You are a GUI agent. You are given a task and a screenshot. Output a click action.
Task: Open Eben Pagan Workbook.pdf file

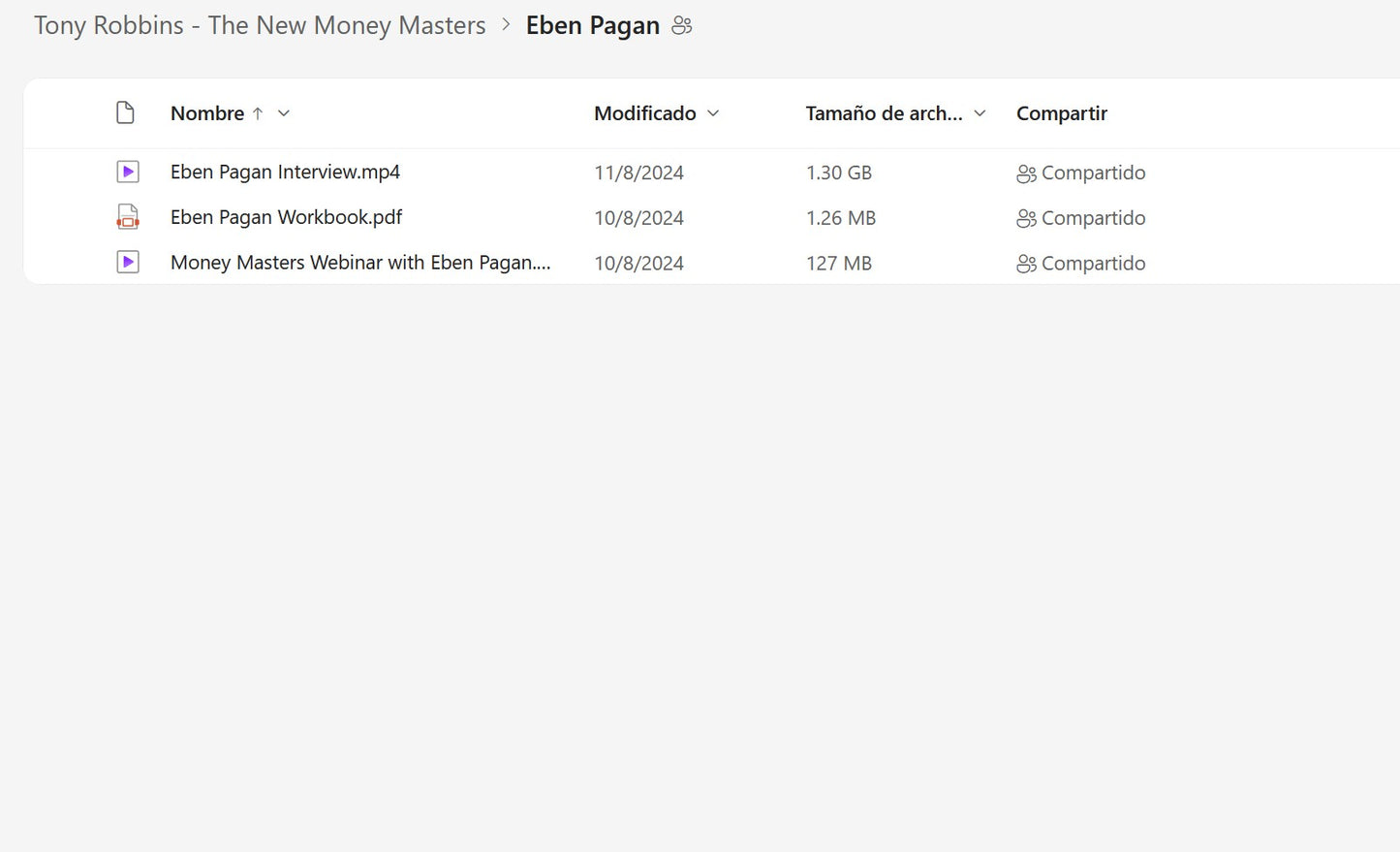[286, 217]
